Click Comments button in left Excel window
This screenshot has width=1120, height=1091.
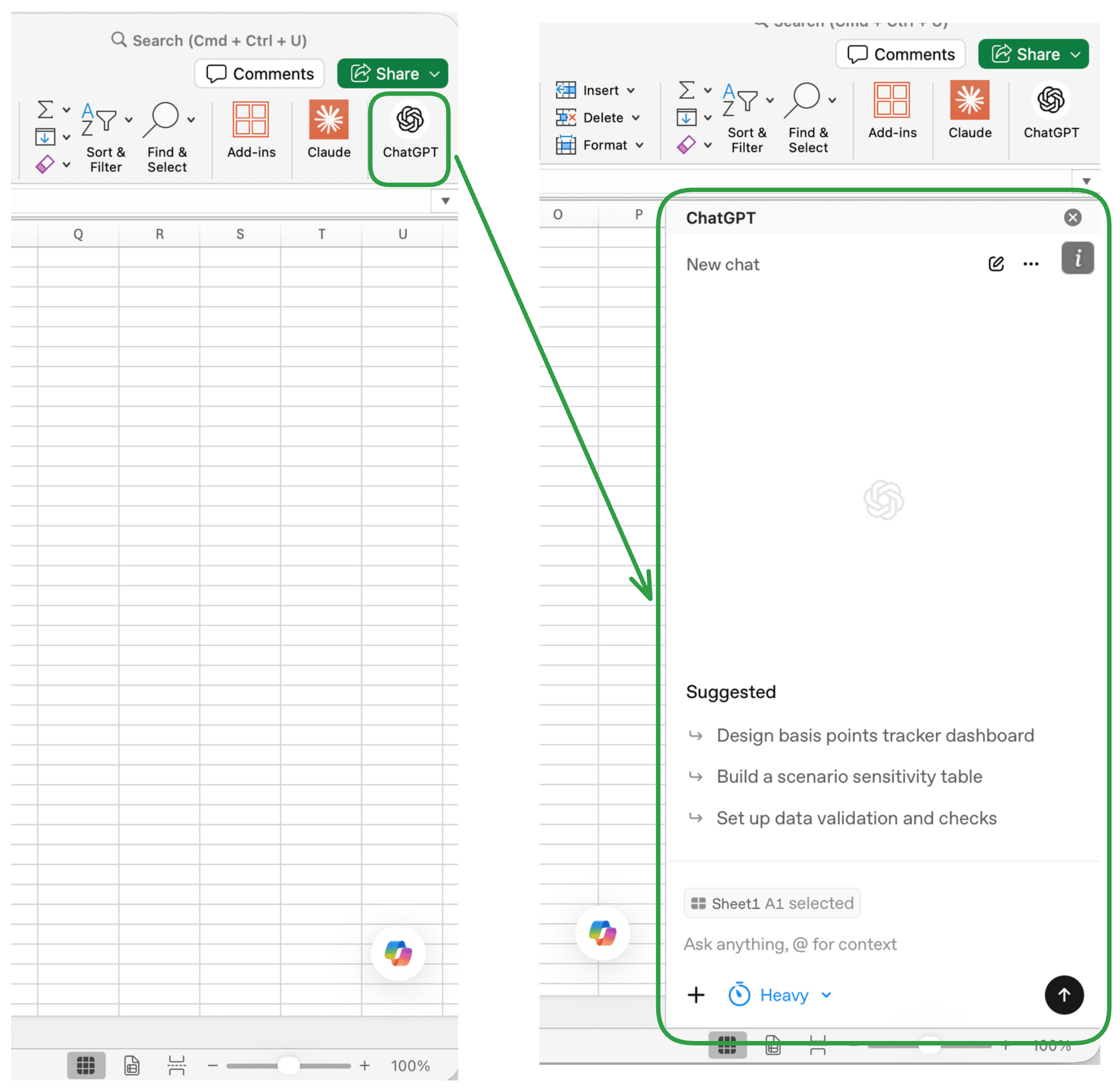point(259,73)
